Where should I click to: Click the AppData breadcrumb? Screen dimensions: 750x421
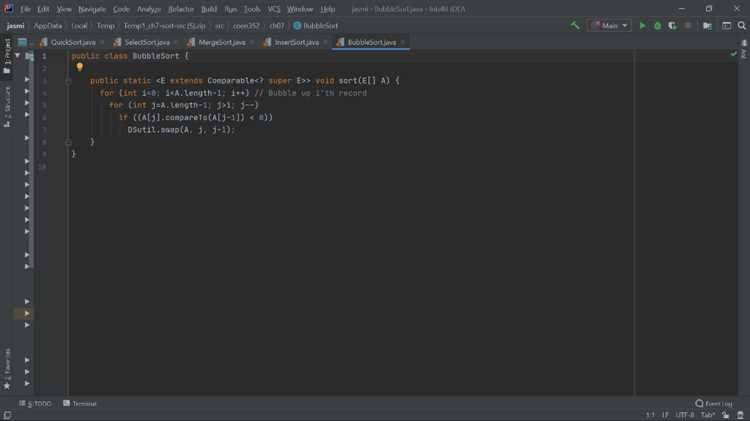pyautogui.click(x=48, y=26)
